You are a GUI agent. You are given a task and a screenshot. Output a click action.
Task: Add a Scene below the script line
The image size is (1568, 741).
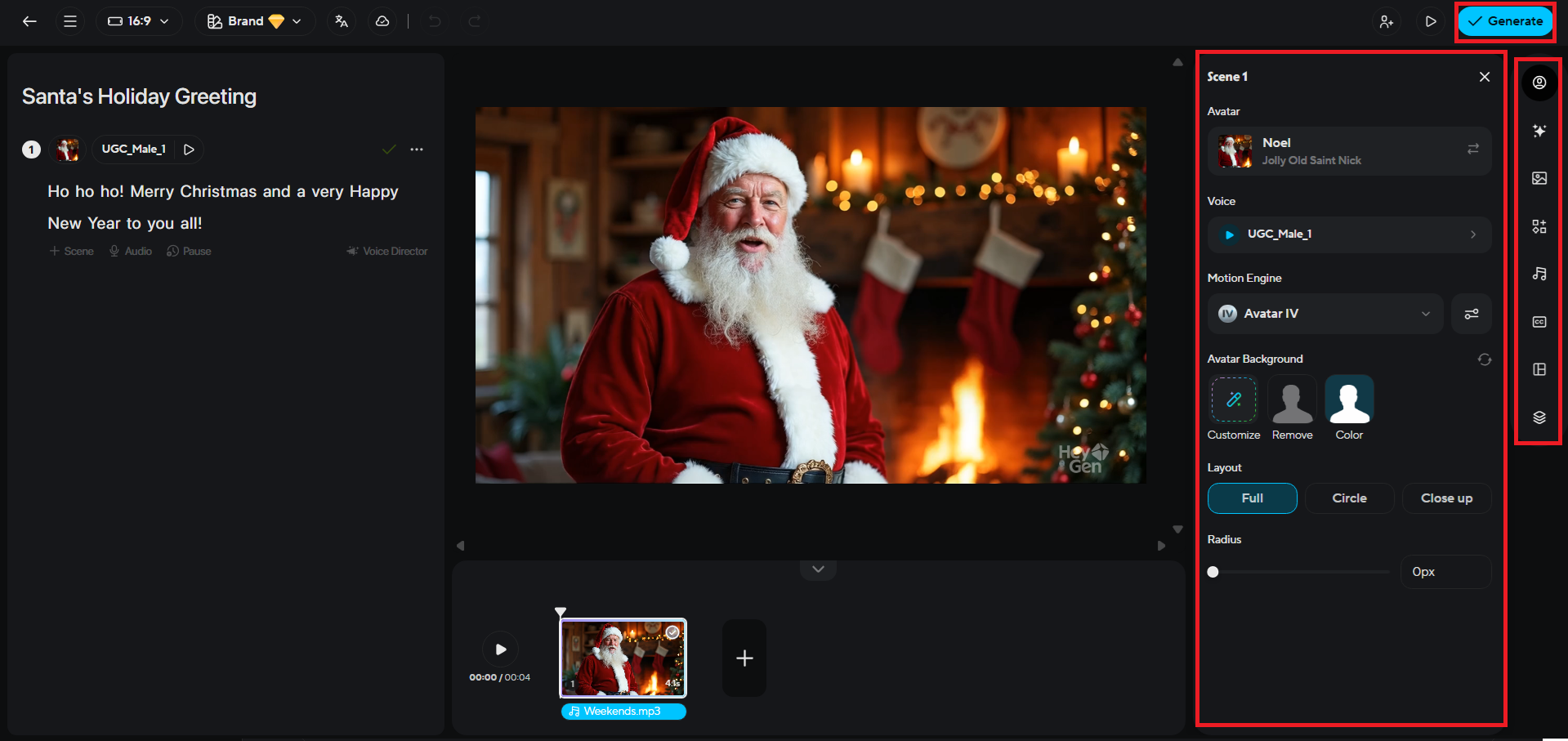[x=71, y=252]
